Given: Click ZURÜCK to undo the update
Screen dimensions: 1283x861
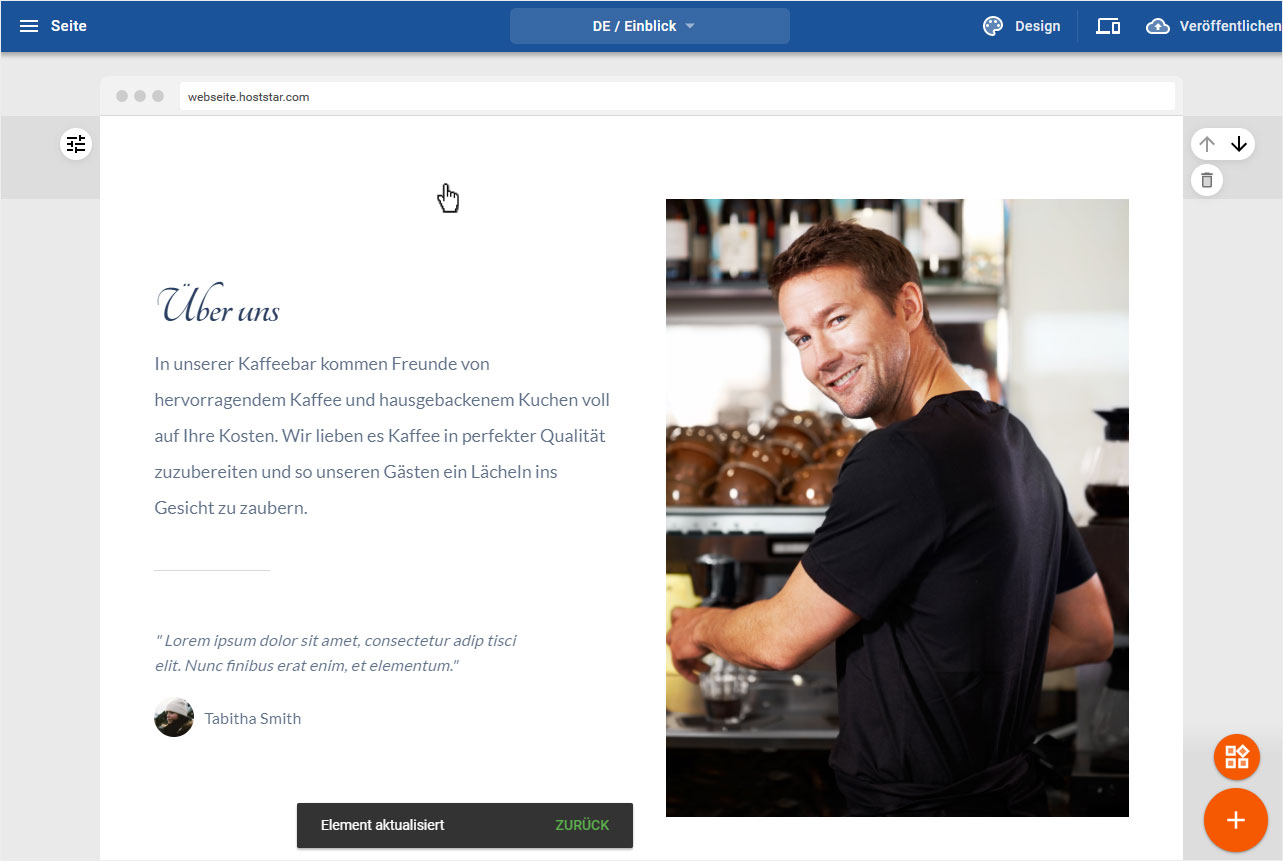Looking at the screenshot, I should 582,825.
